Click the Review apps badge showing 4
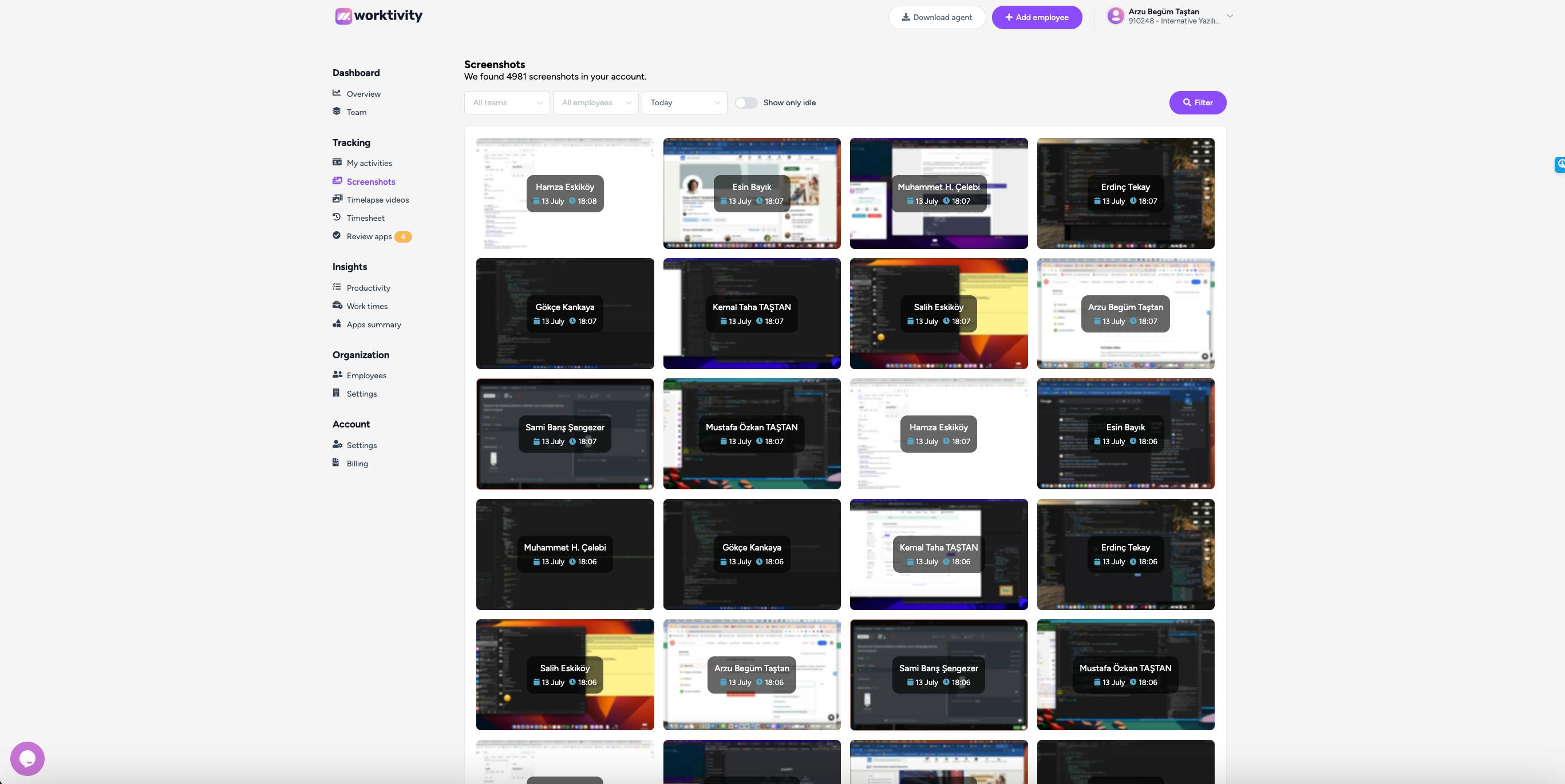The width and height of the screenshot is (1565, 784). coord(403,237)
